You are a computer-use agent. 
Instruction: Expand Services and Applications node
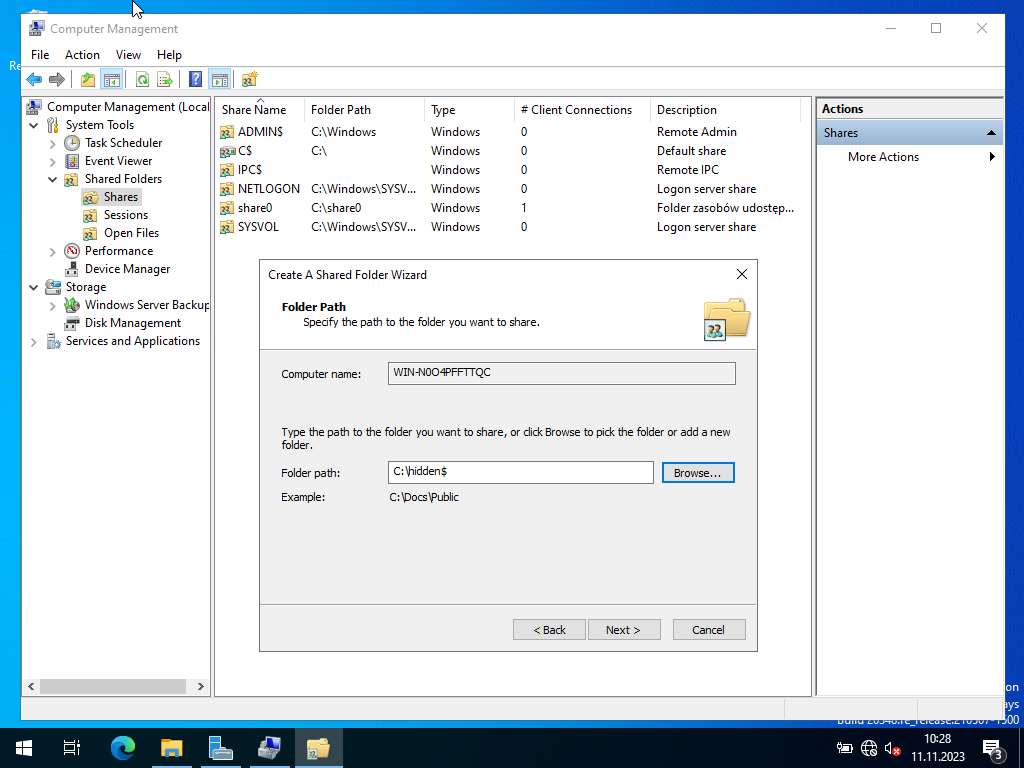coord(34,341)
